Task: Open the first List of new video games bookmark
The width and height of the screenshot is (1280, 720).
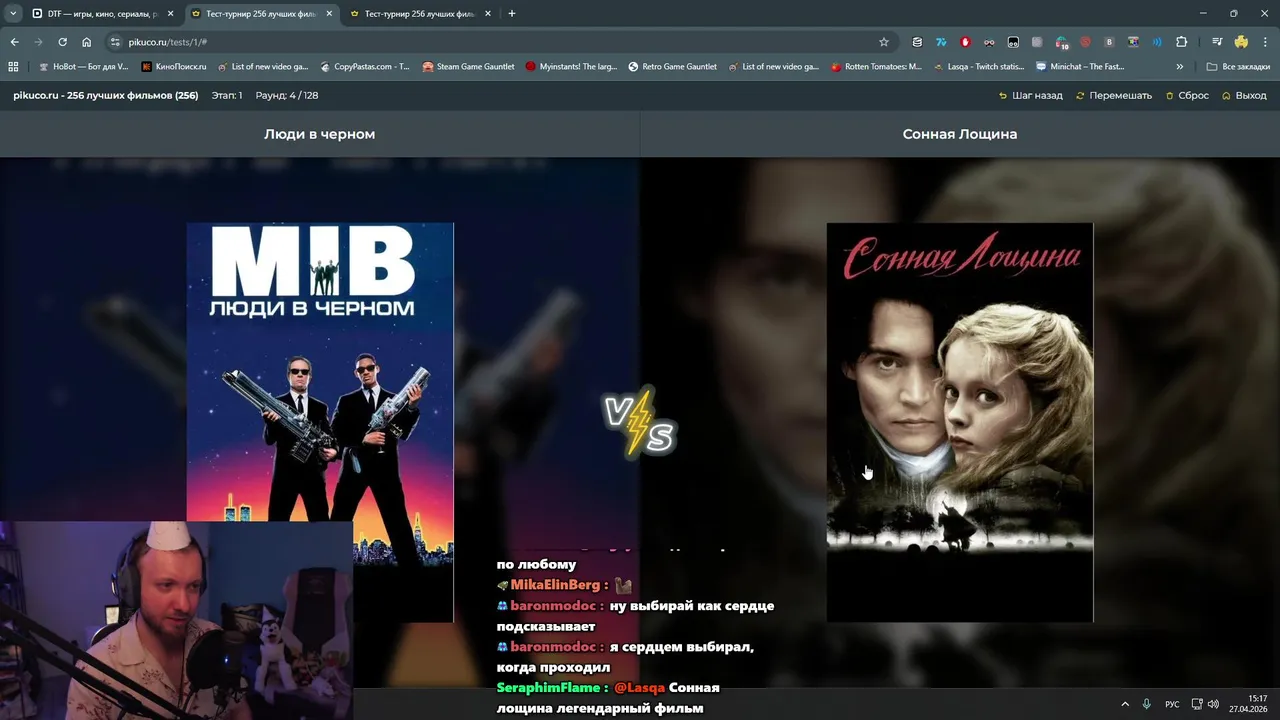Action: pyautogui.click(x=263, y=67)
